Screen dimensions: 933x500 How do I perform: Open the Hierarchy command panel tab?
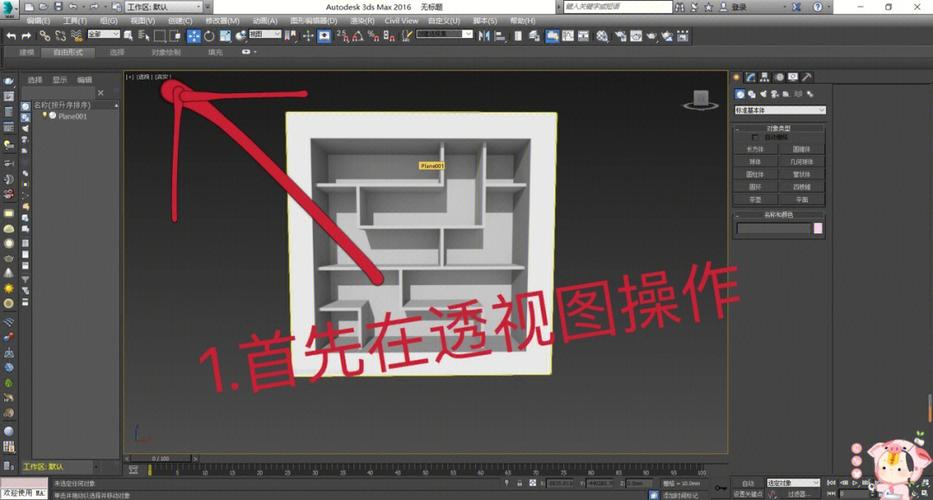765,77
